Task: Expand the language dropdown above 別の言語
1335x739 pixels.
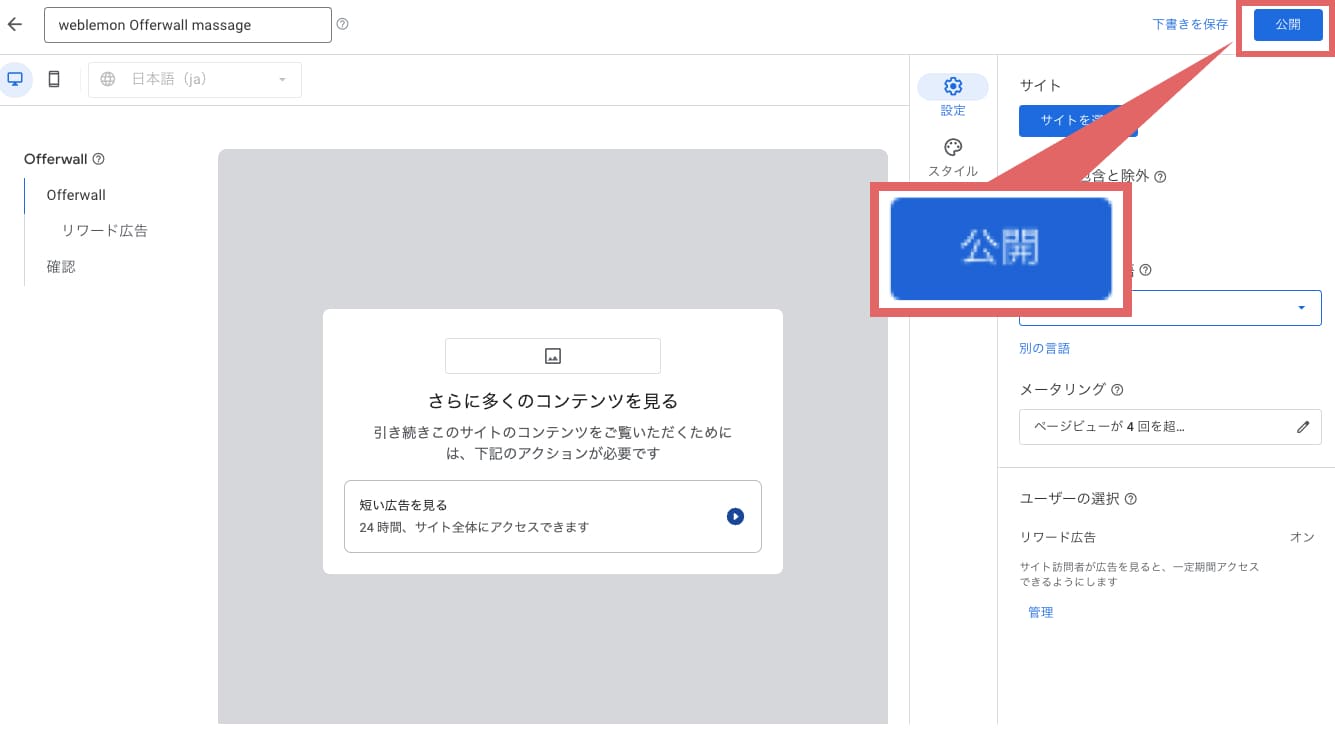Action: (1168, 307)
